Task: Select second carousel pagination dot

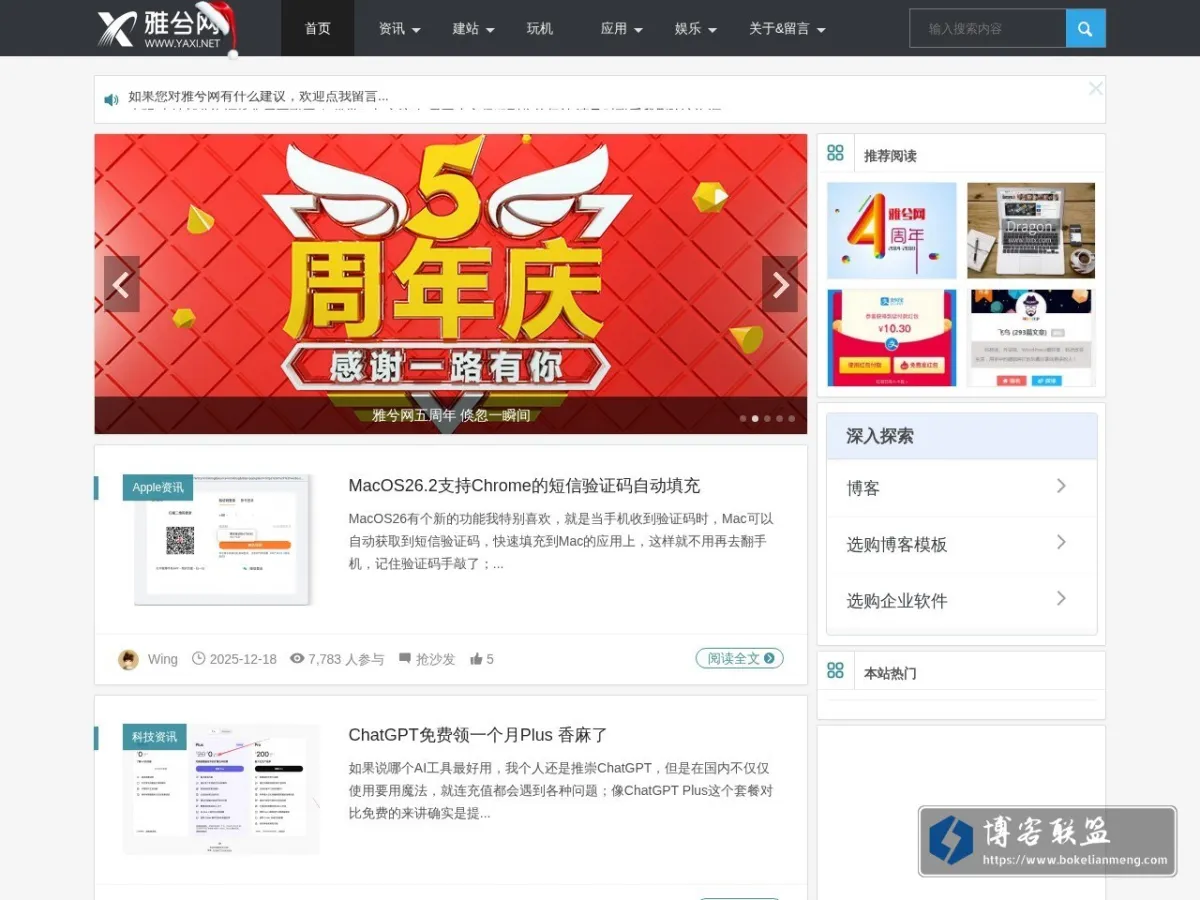Action: pos(755,419)
